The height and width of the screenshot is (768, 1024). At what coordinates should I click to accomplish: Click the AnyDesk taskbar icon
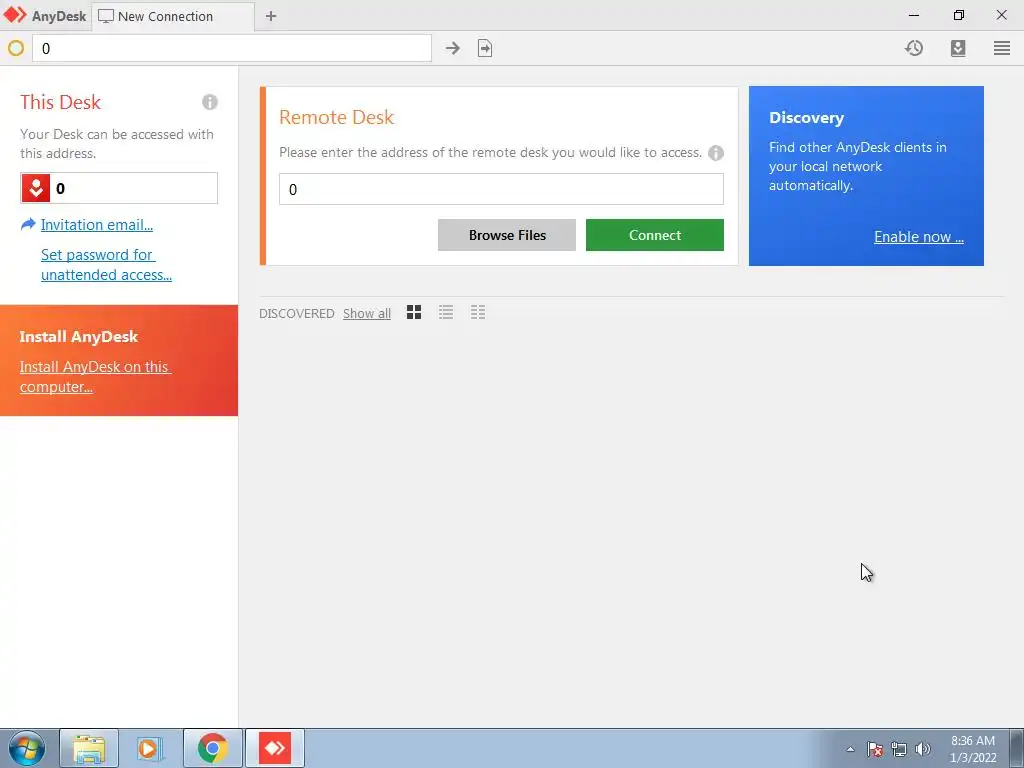point(274,748)
